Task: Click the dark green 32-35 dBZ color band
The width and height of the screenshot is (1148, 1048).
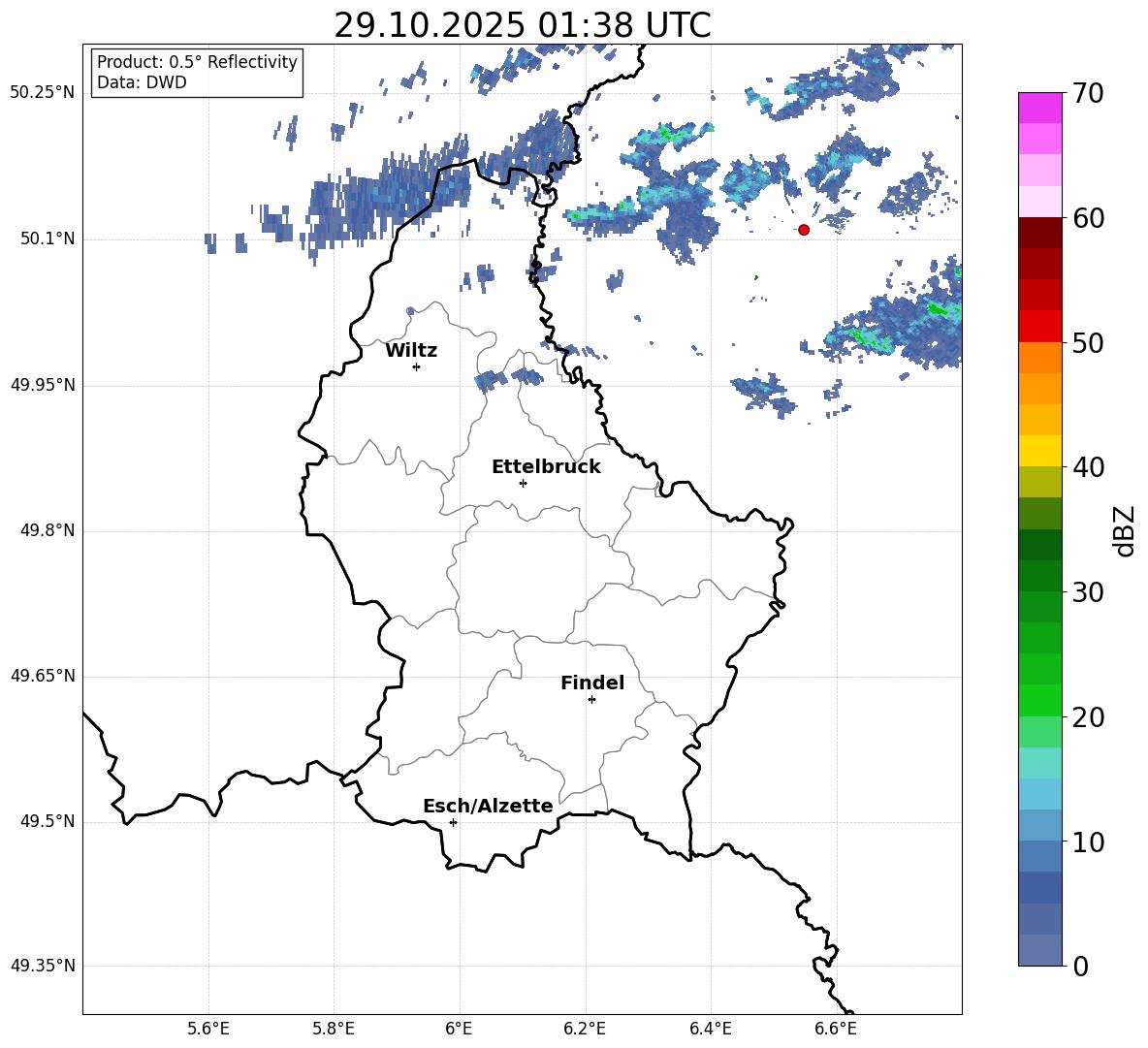Action: pos(1040,545)
